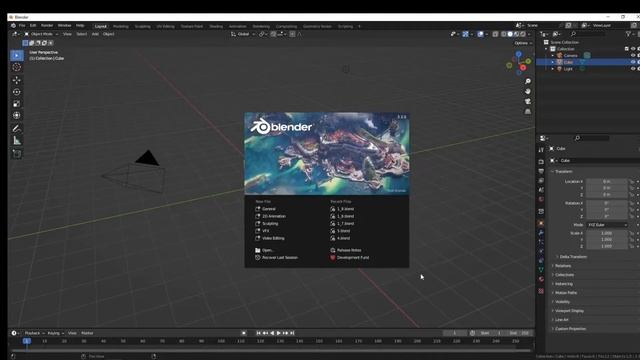
Task: Select the Rotate tool
Action: pos(17,92)
